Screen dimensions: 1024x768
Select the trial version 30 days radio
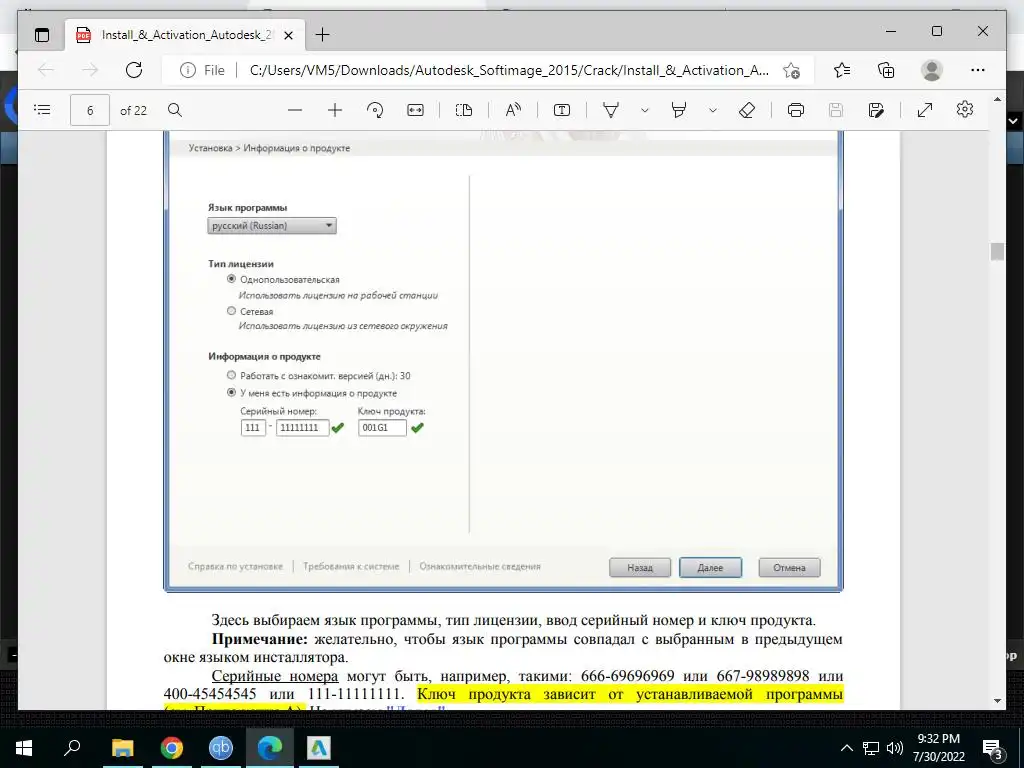[231, 375]
